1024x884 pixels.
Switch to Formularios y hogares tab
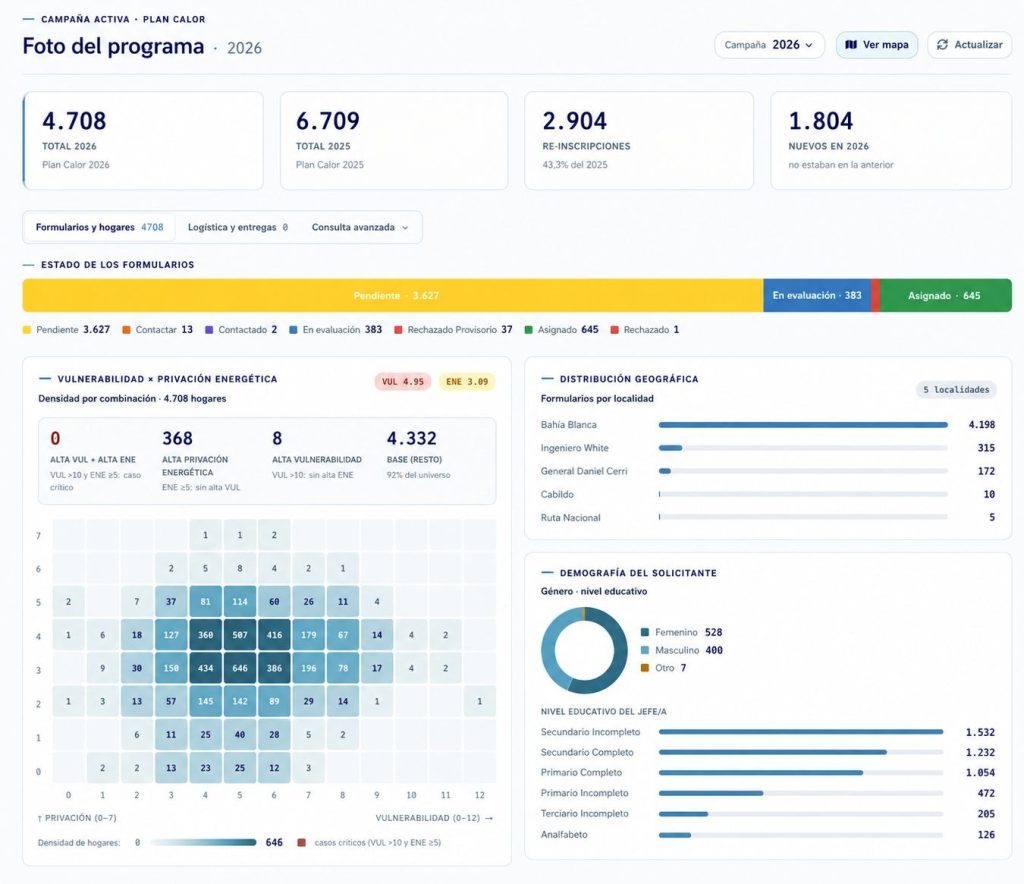coord(99,227)
